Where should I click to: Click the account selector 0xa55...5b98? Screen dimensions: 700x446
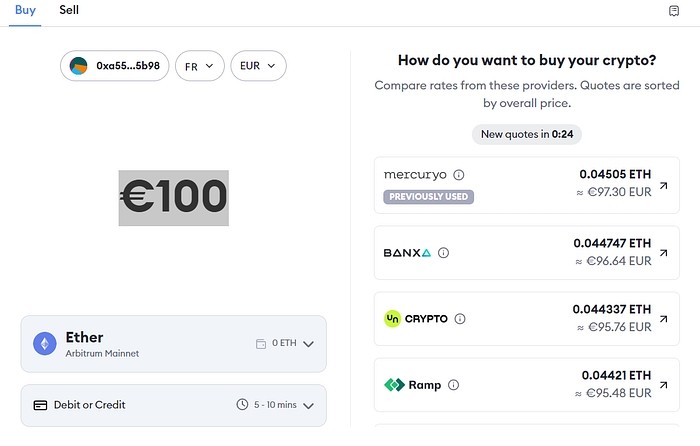(115, 67)
